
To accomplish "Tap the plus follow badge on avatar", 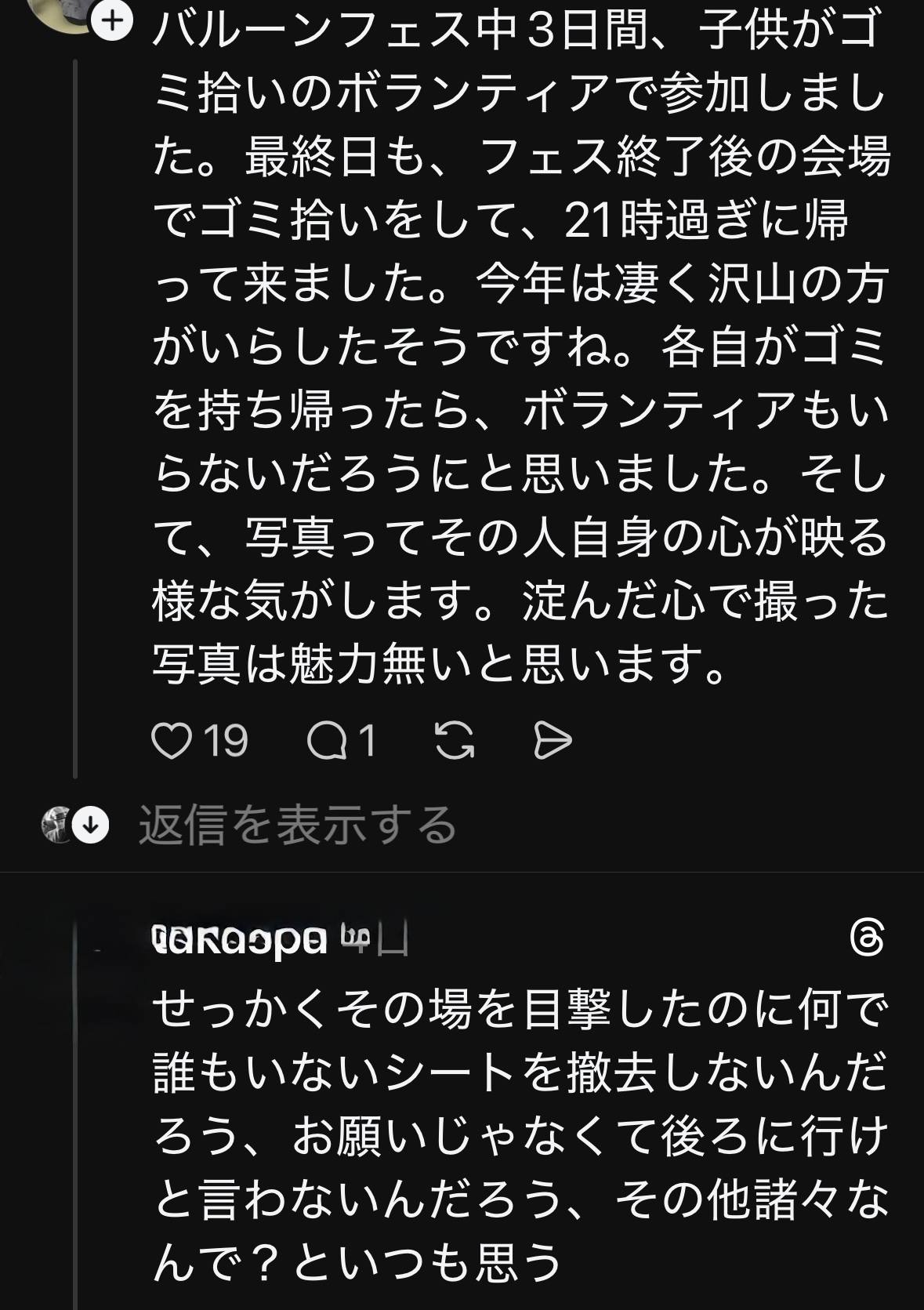I will point(114,20).
